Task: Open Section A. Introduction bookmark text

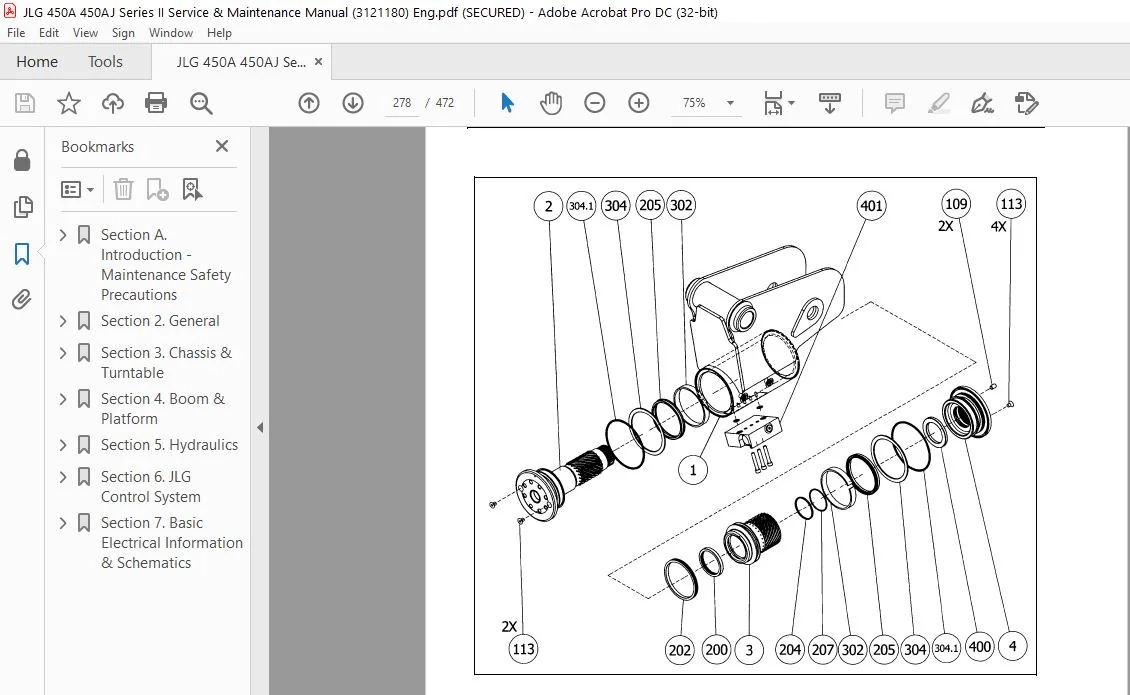Action: [166, 265]
